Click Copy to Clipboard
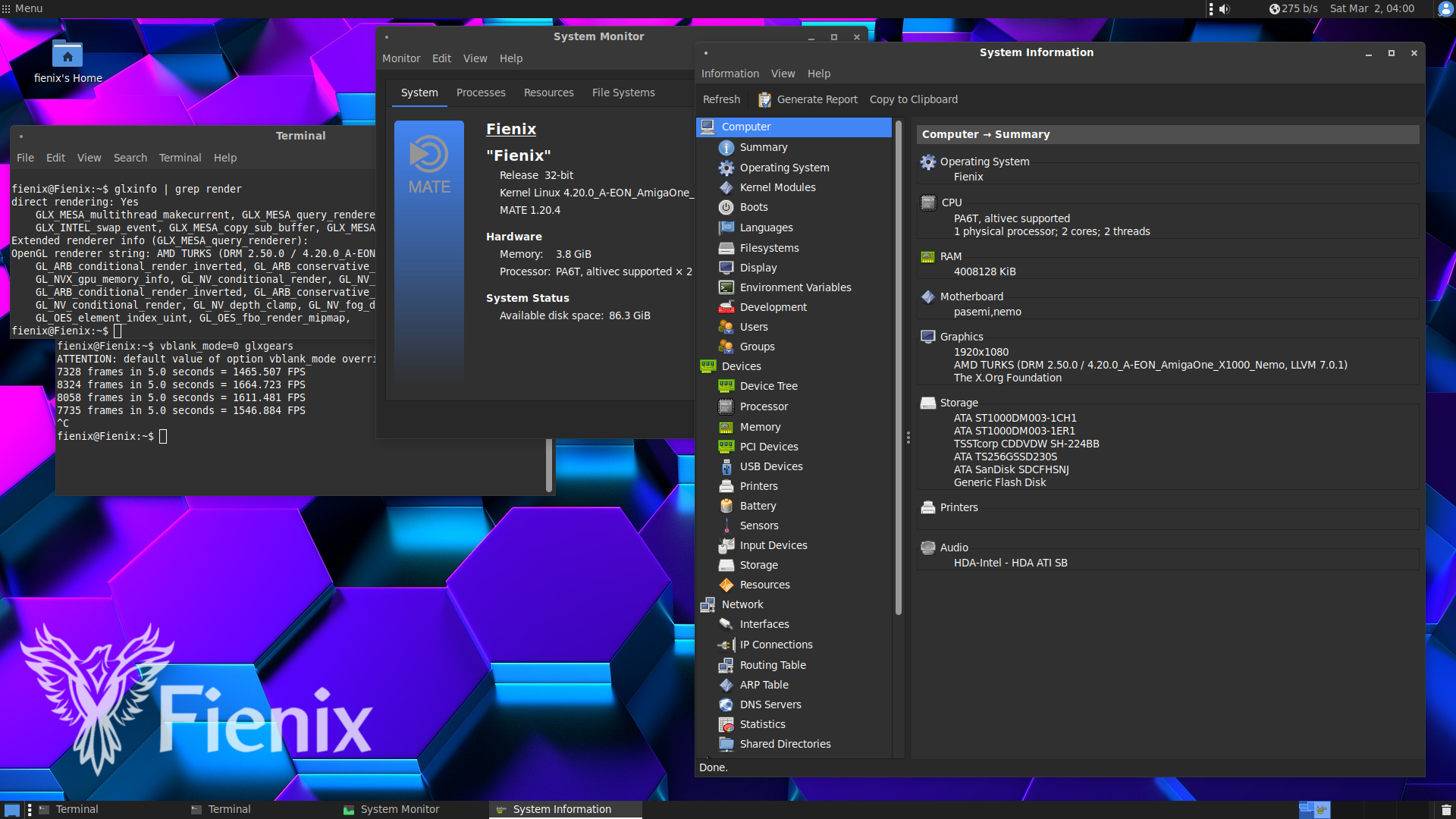This screenshot has width=1456, height=819. (x=913, y=99)
